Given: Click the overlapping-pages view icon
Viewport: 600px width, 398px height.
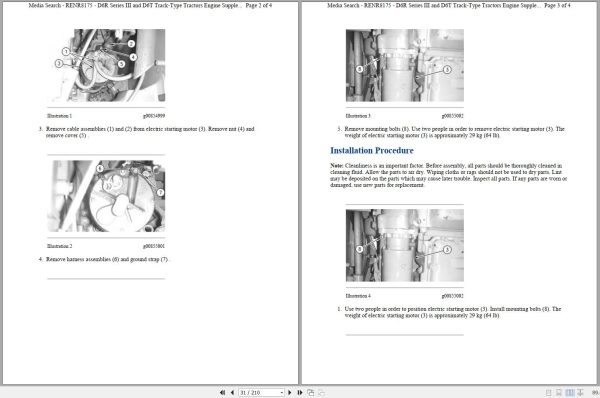Looking at the screenshot, I should pyautogui.click(x=311, y=392).
